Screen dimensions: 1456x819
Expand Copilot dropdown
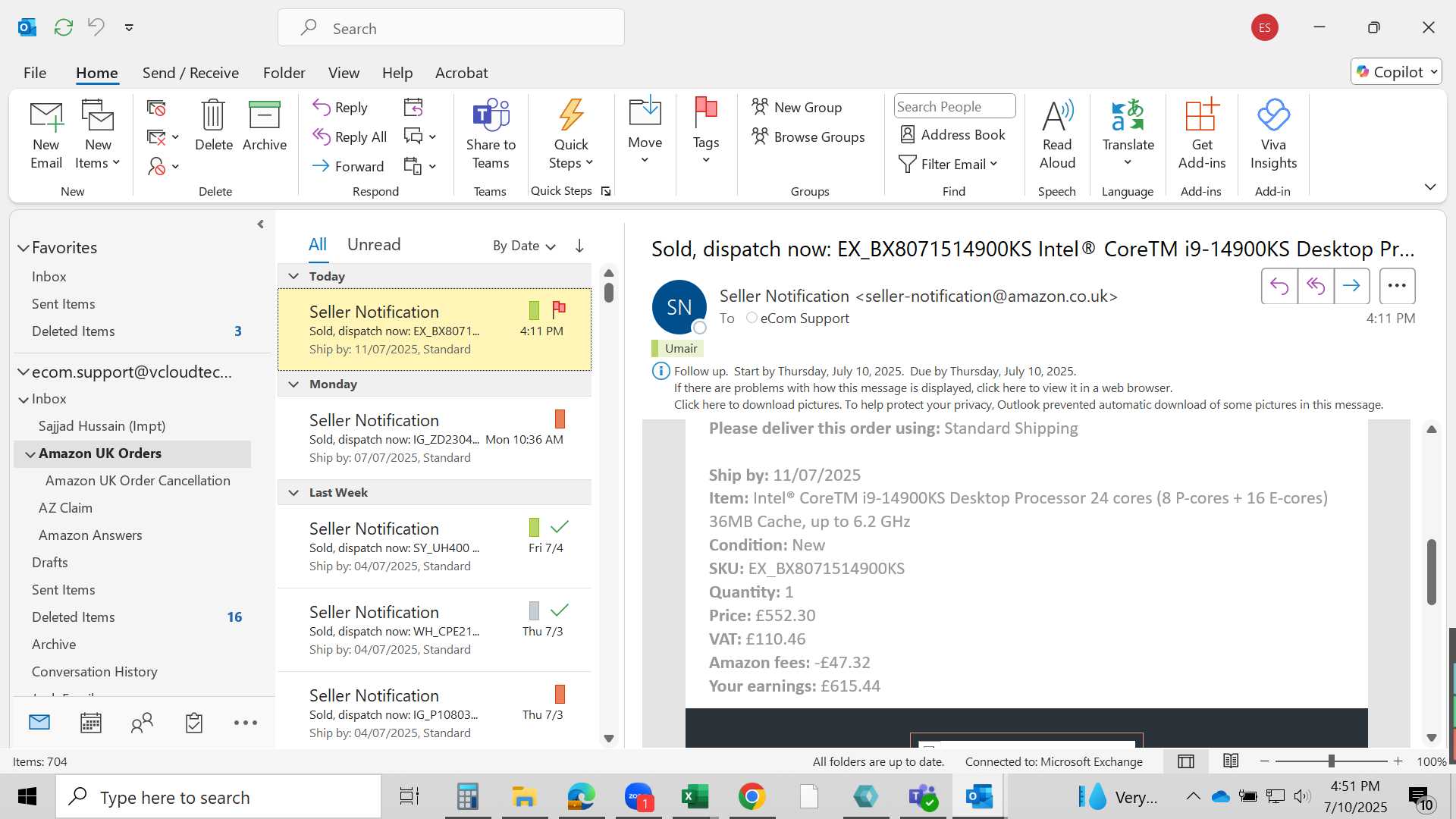pos(1434,72)
